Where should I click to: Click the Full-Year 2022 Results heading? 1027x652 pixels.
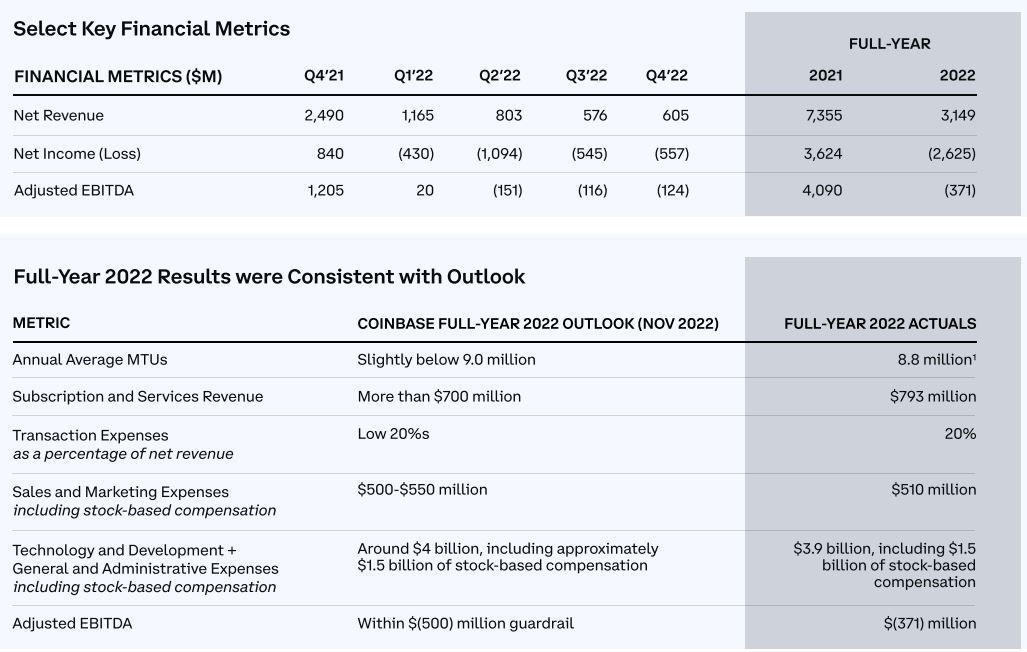point(269,277)
